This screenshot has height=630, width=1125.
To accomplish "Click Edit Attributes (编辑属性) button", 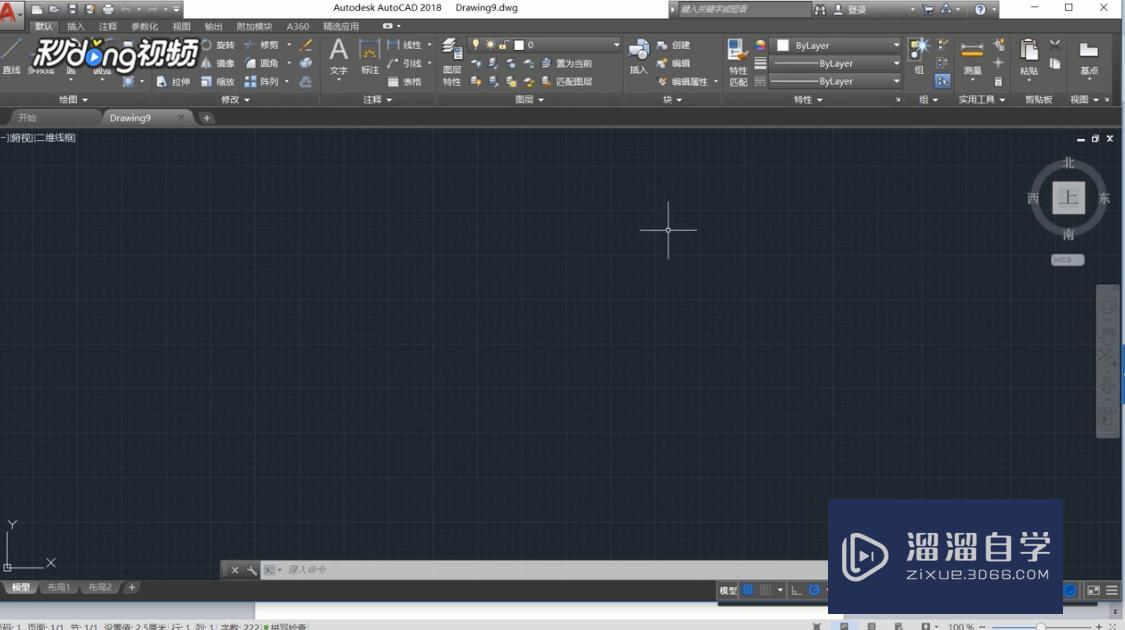I will tap(683, 82).
